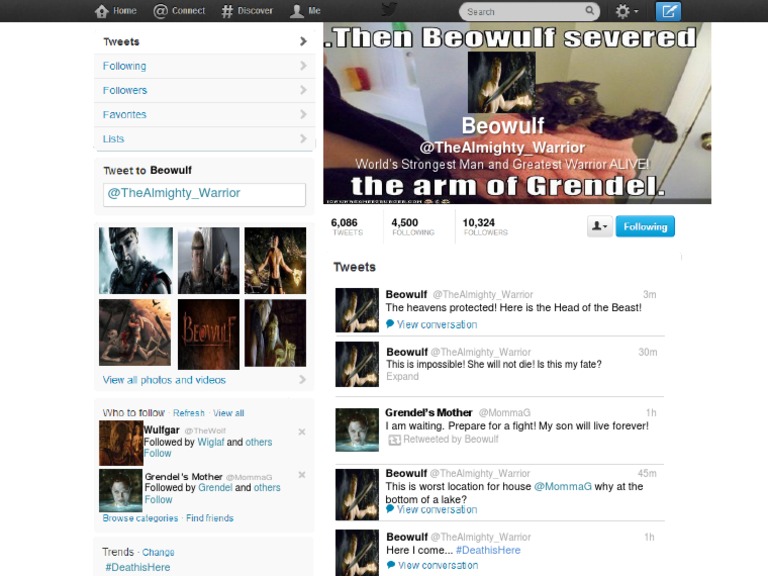Click the 4,500 Following count
768x576 pixels.
[413, 226]
